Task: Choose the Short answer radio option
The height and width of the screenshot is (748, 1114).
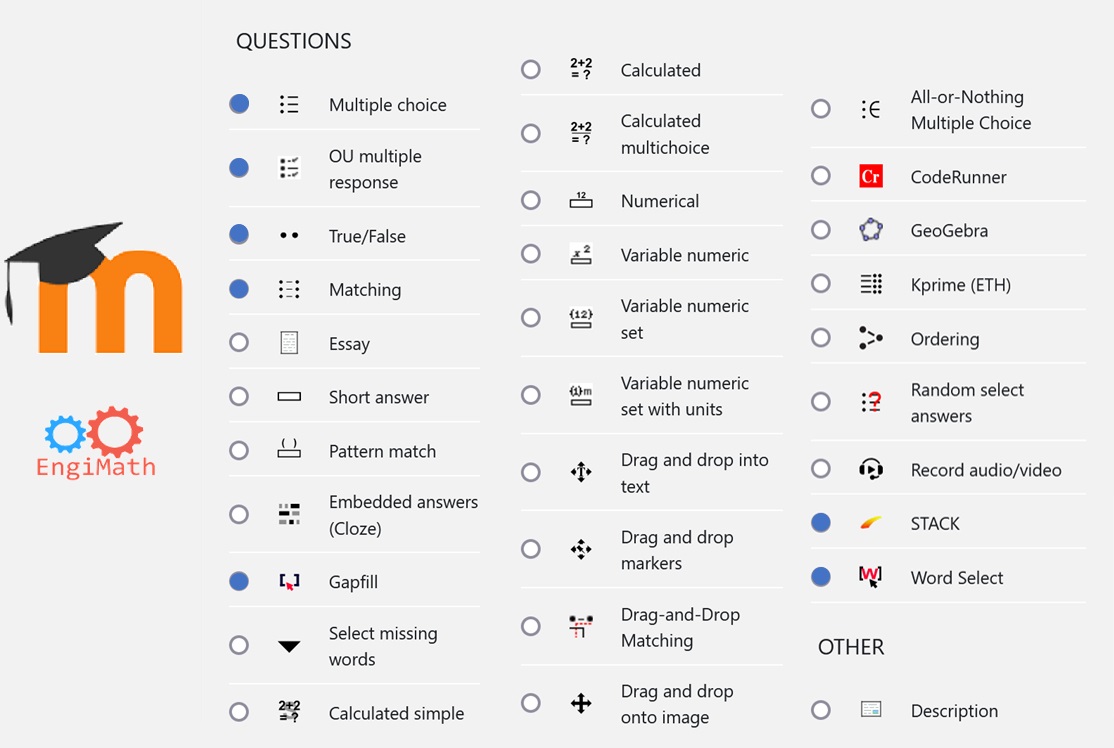Action: pos(239,397)
